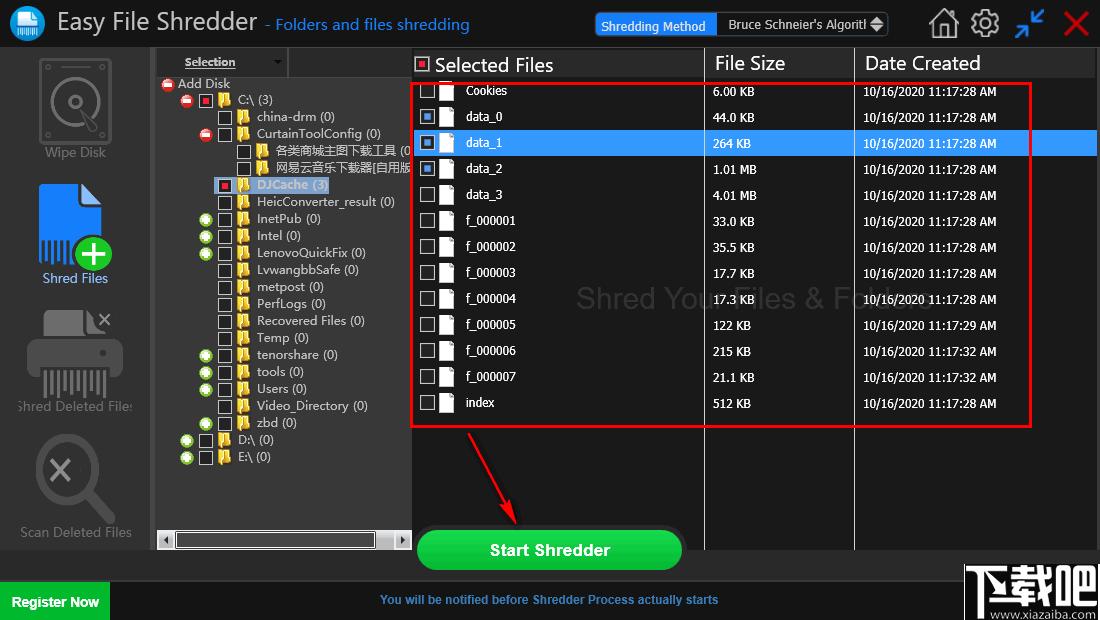This screenshot has height=620, width=1100.
Task: Sort by Date Created column header
Action: (923, 63)
